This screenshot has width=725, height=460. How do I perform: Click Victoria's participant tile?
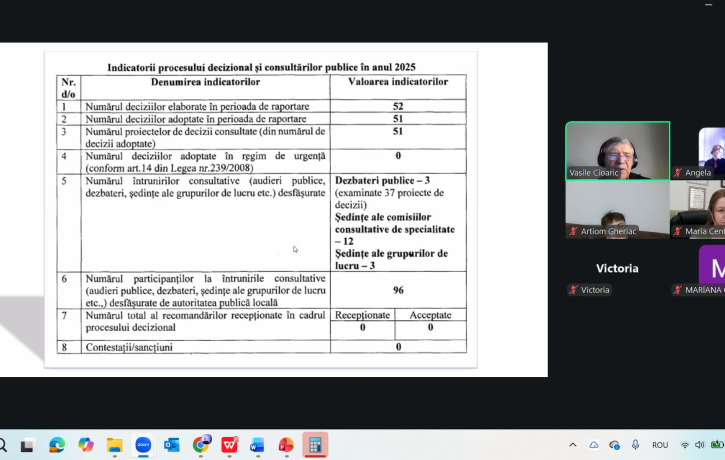pyautogui.click(x=617, y=269)
